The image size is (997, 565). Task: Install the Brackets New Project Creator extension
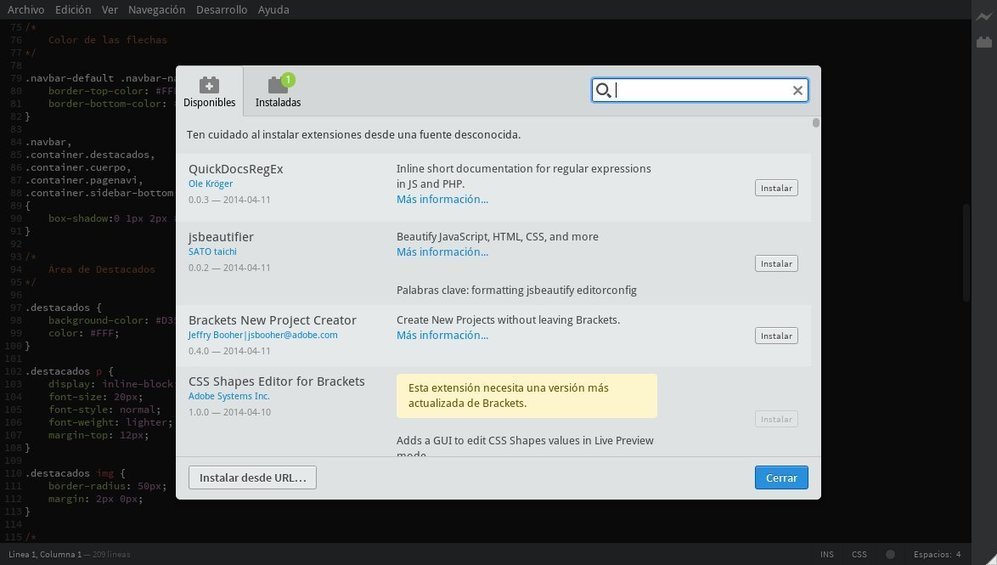pyautogui.click(x=776, y=336)
